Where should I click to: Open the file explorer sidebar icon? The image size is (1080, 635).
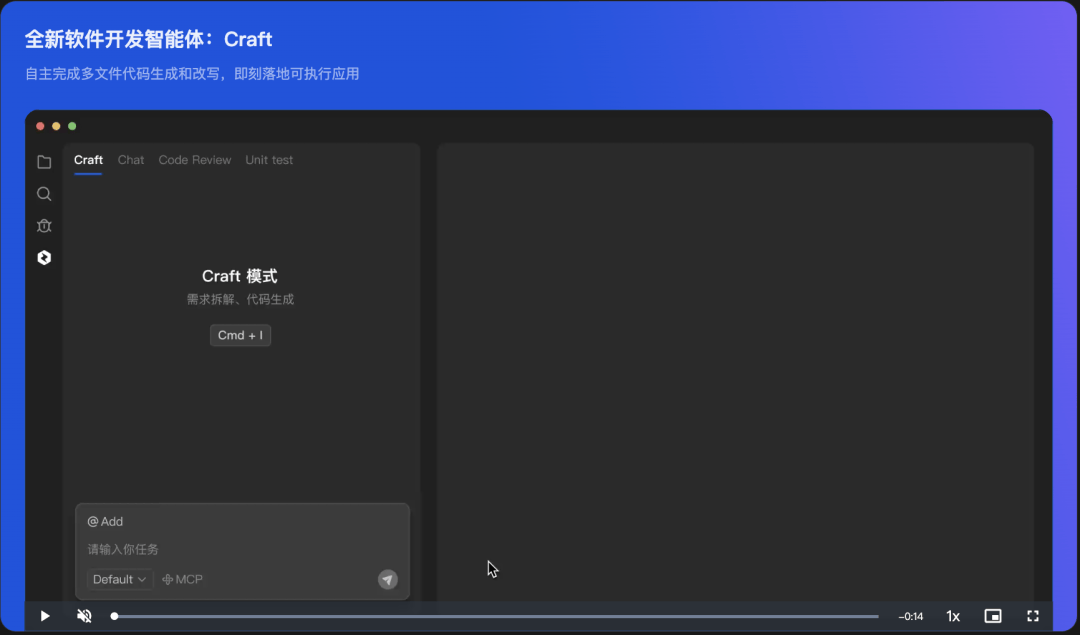44,162
